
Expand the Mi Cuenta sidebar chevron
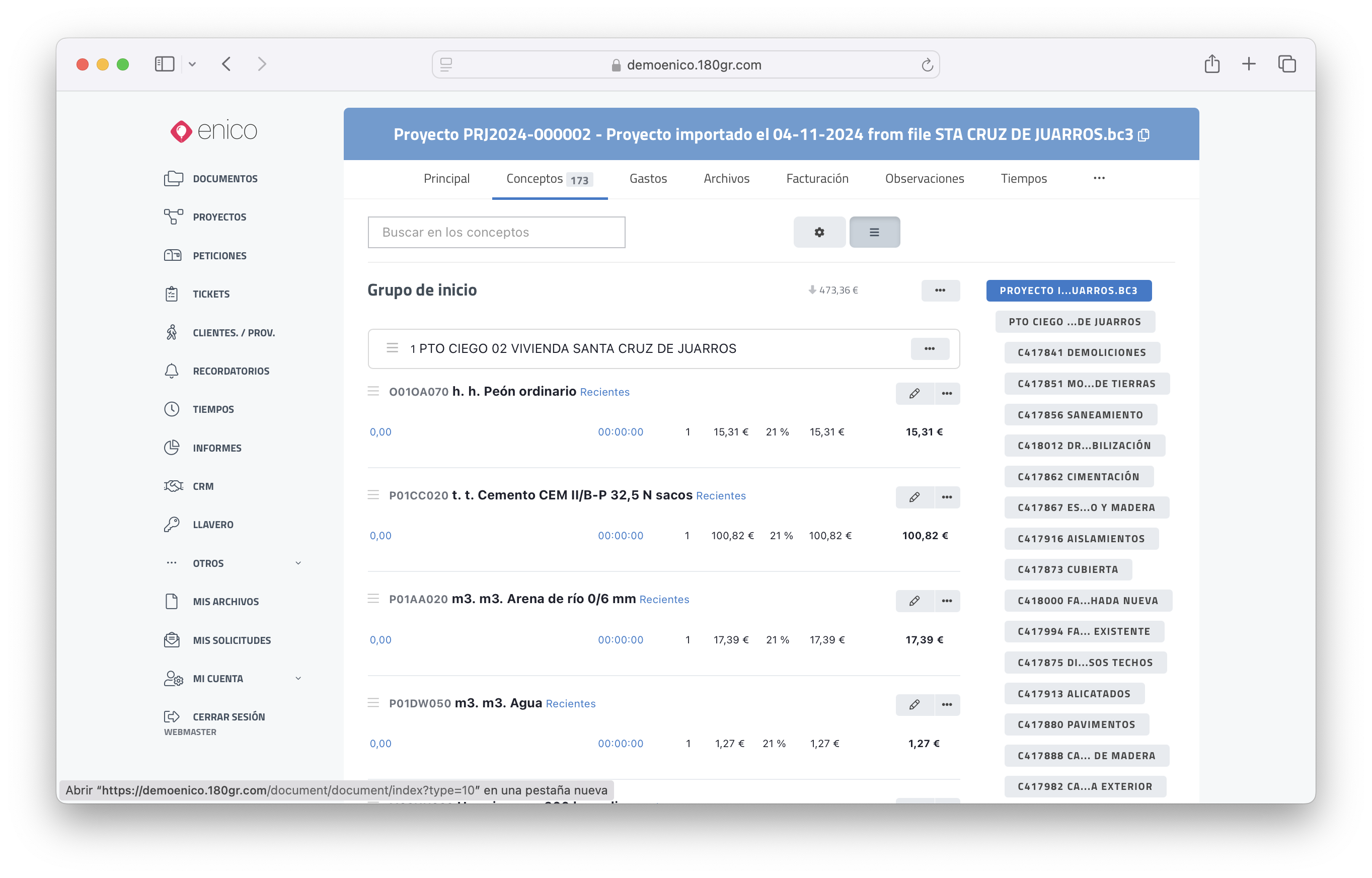tap(298, 679)
